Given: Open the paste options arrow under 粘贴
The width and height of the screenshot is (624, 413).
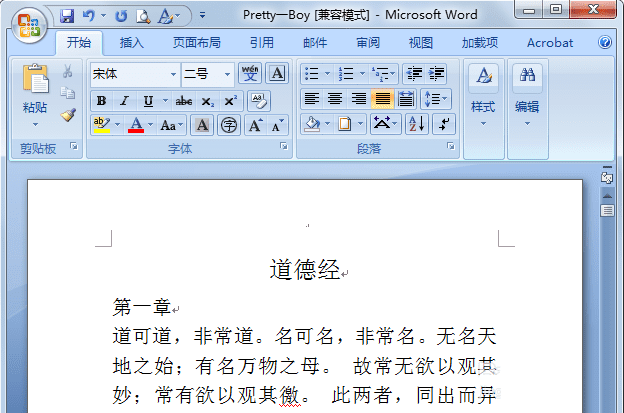Looking at the screenshot, I should [35, 124].
